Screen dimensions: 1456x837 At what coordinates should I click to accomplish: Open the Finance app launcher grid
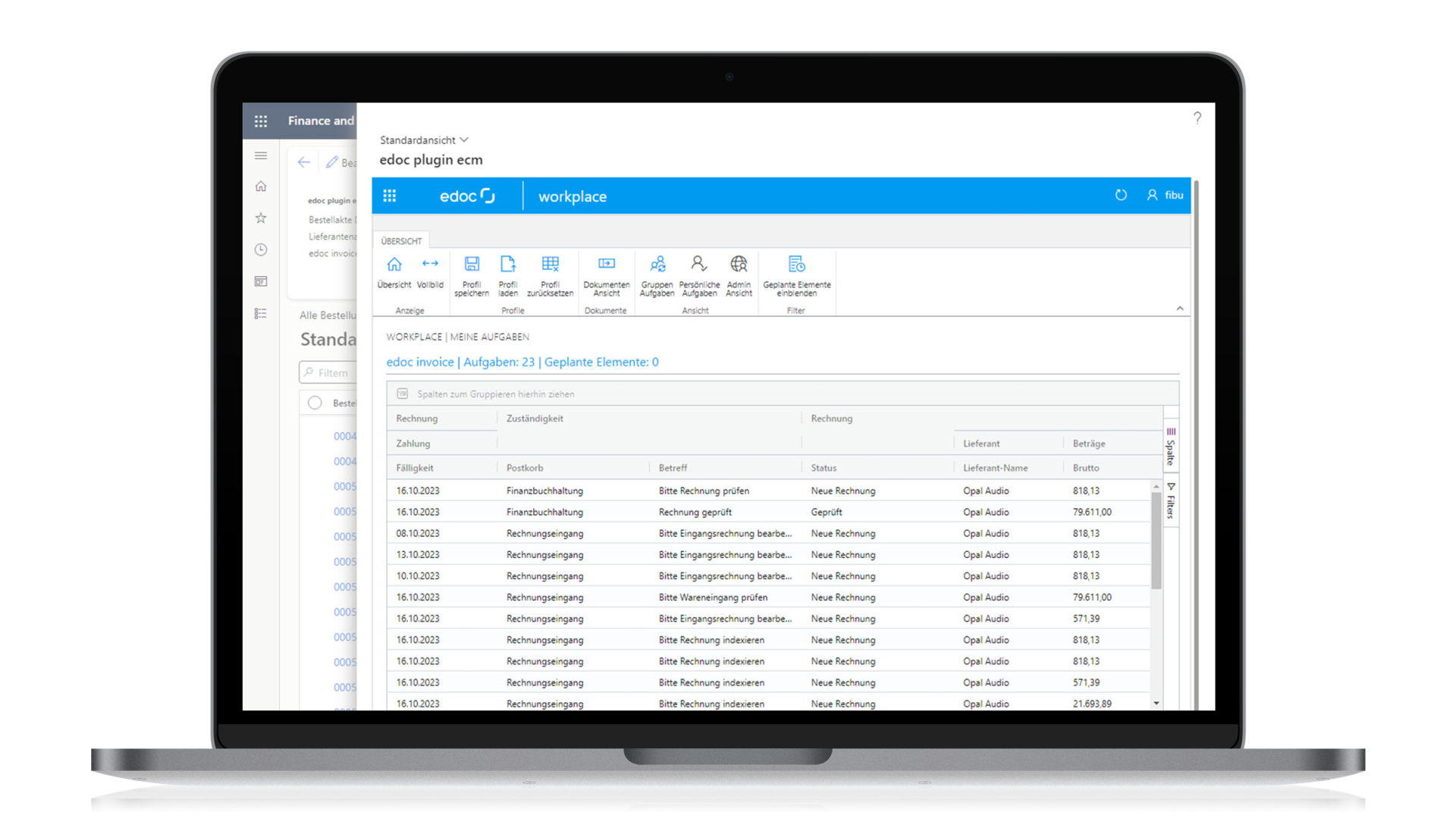[x=261, y=121]
